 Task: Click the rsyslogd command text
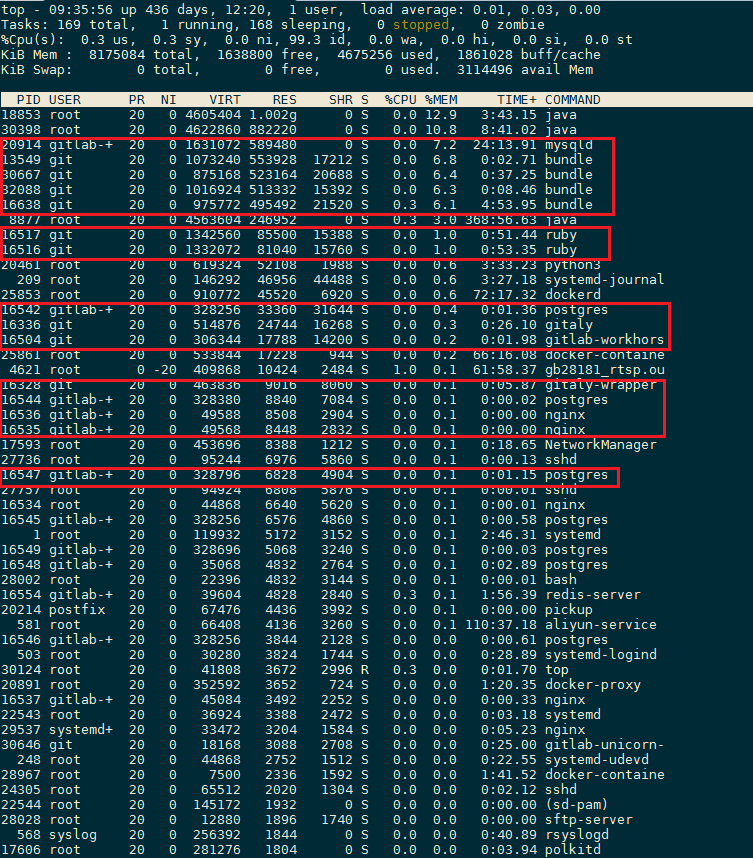coord(576,835)
